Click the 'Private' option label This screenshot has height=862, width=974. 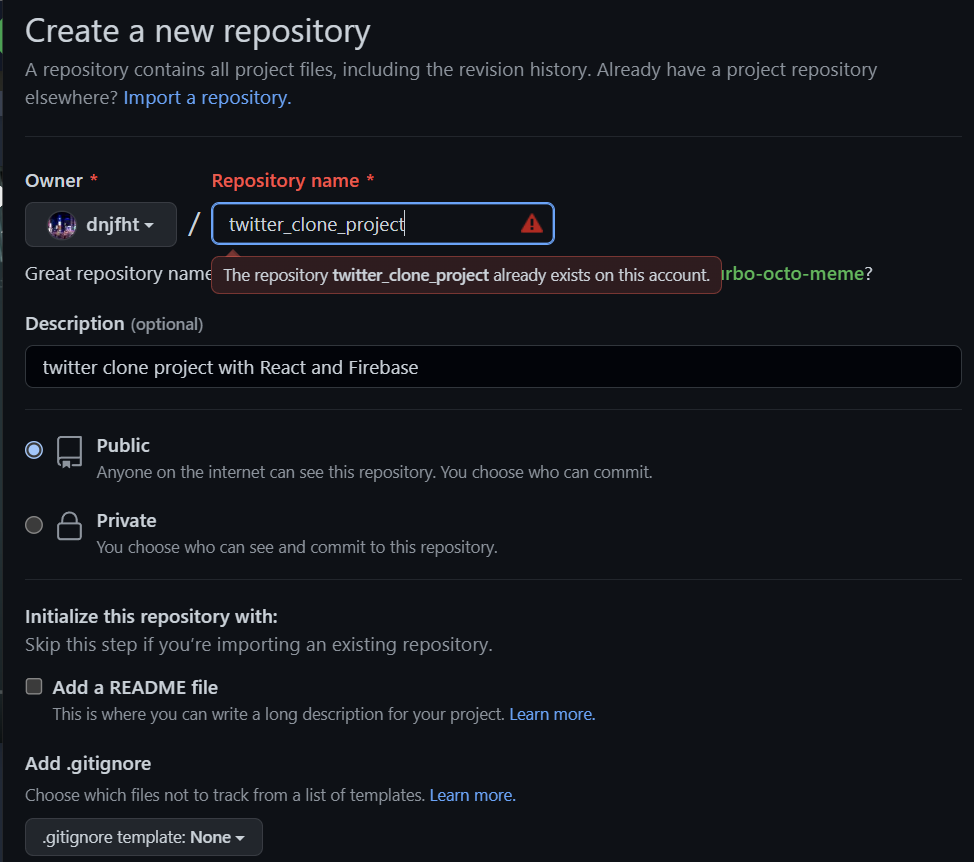(x=127, y=520)
